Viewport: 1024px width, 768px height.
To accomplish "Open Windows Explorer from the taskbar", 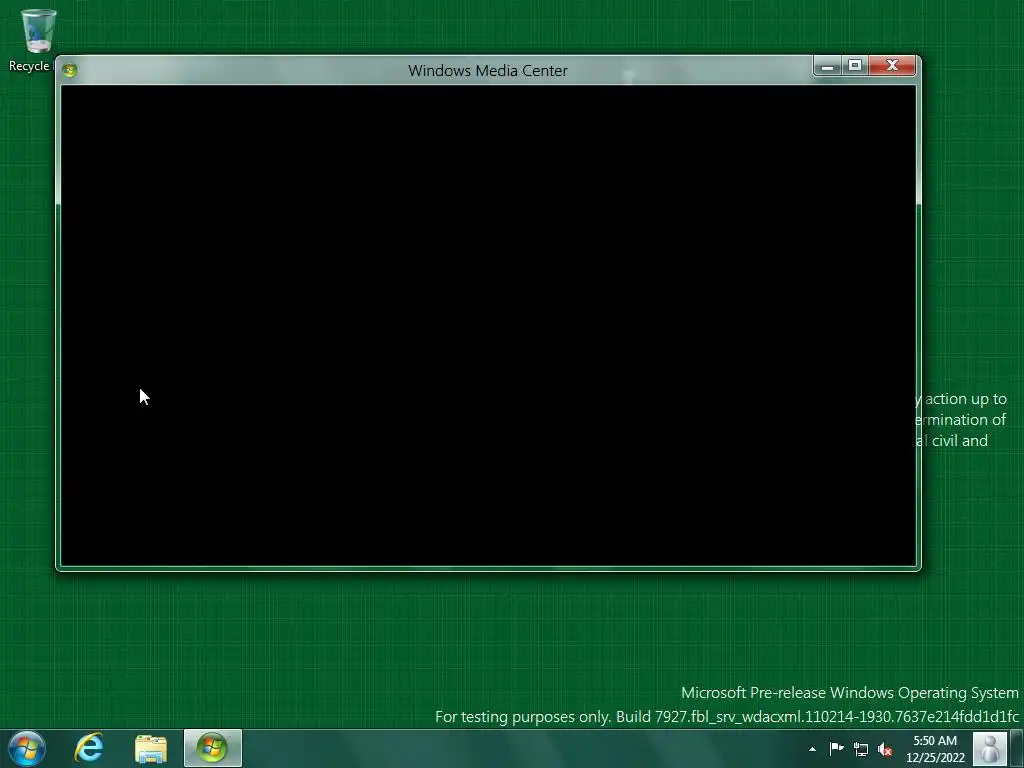I will (x=151, y=748).
